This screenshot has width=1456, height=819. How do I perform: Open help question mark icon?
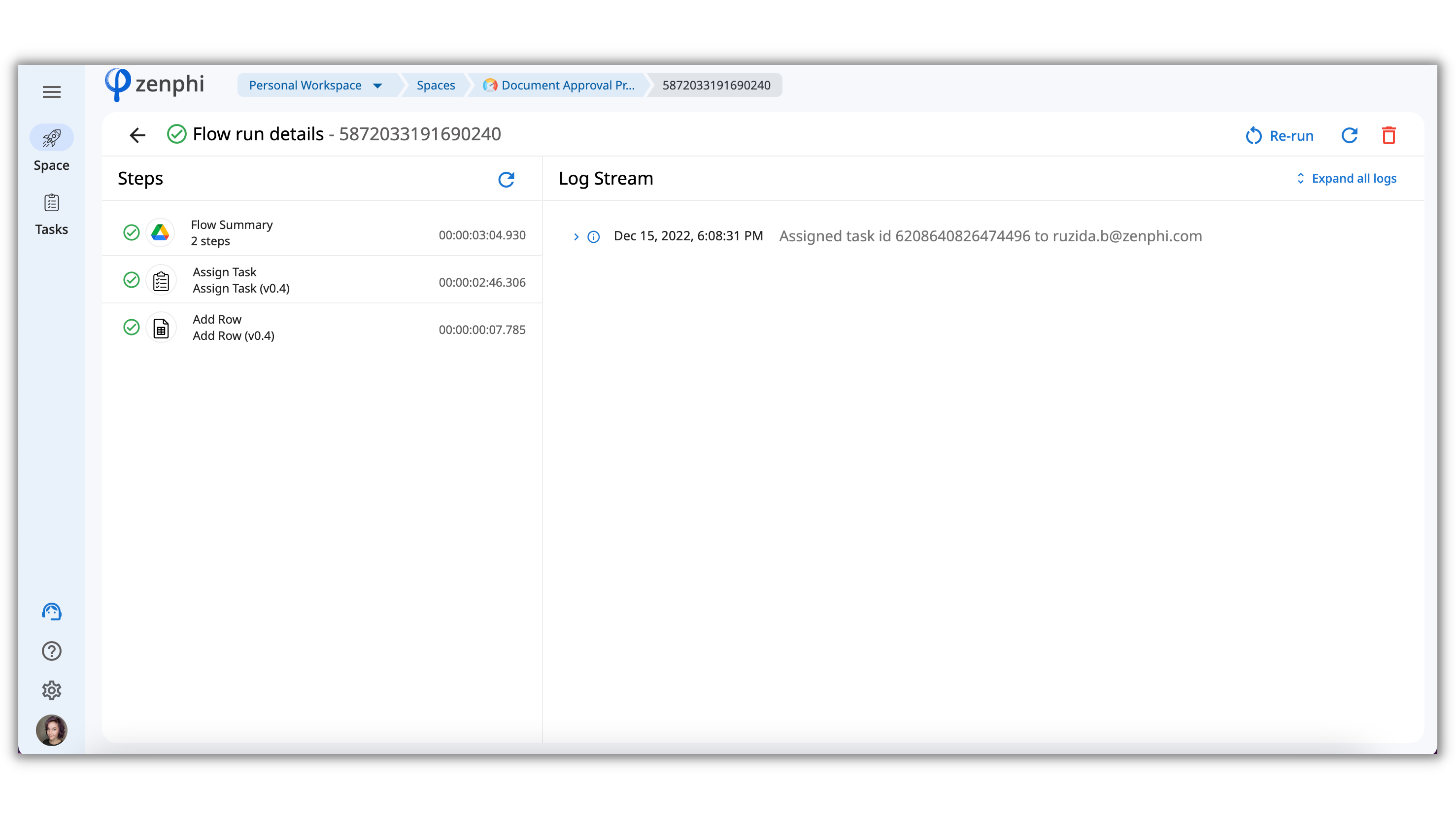point(51,651)
